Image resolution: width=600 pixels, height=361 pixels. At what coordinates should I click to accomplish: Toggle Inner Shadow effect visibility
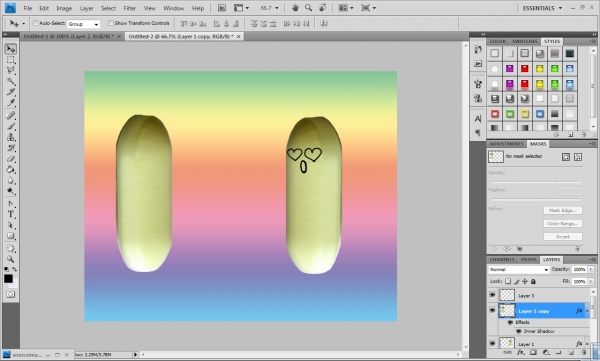pyautogui.click(x=519, y=331)
